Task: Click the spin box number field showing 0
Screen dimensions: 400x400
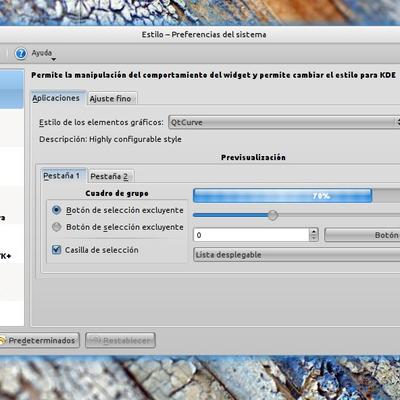Action: click(x=251, y=235)
